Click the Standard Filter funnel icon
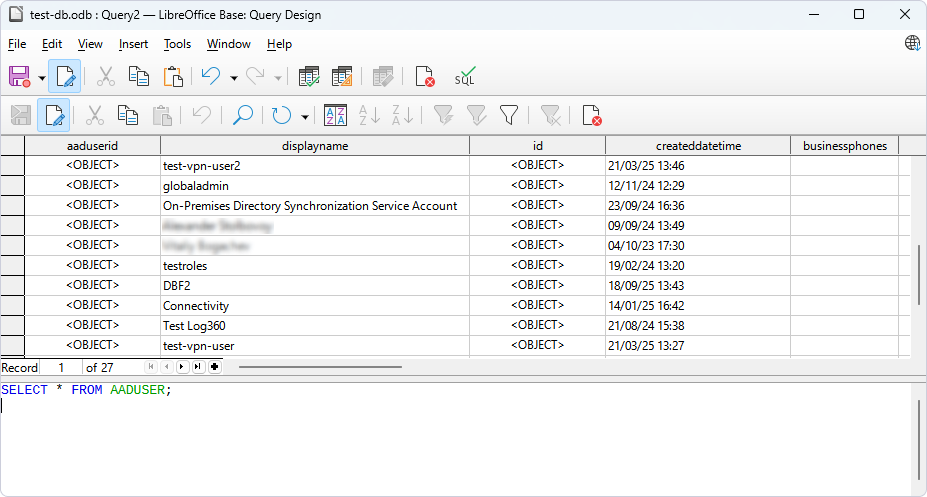Screen dimensions: 927x497 (509, 116)
